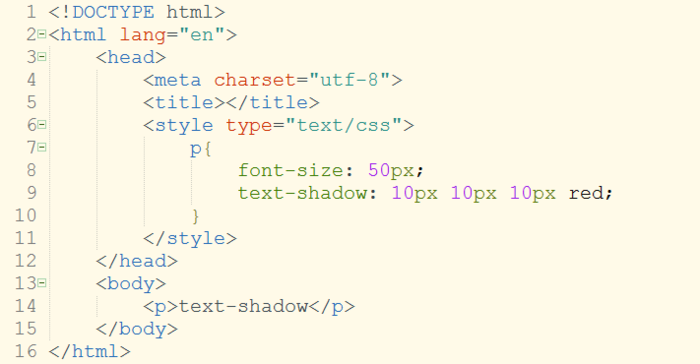The image size is (700, 364).
Task: Collapse the head tag fold on line 3
Action: pos(42,57)
